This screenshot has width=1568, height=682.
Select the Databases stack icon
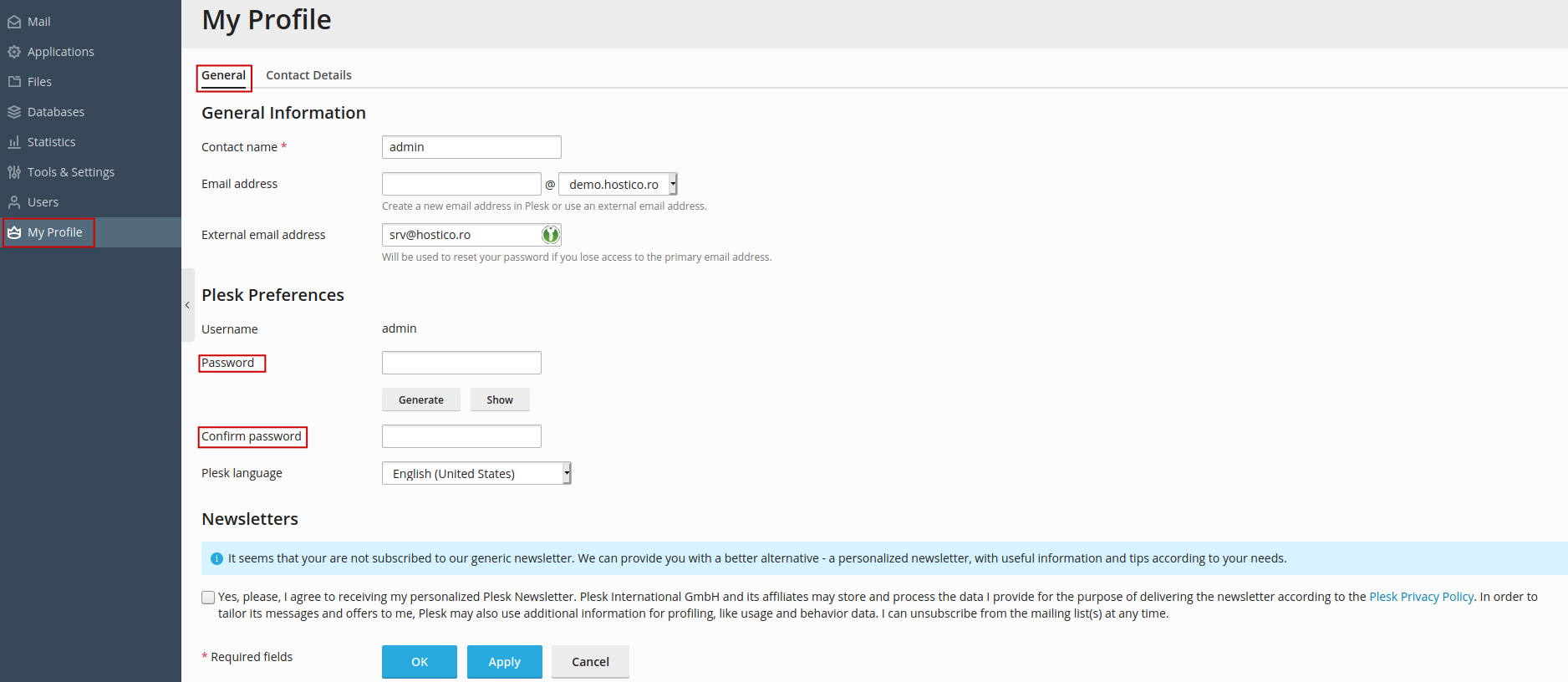pos(14,112)
